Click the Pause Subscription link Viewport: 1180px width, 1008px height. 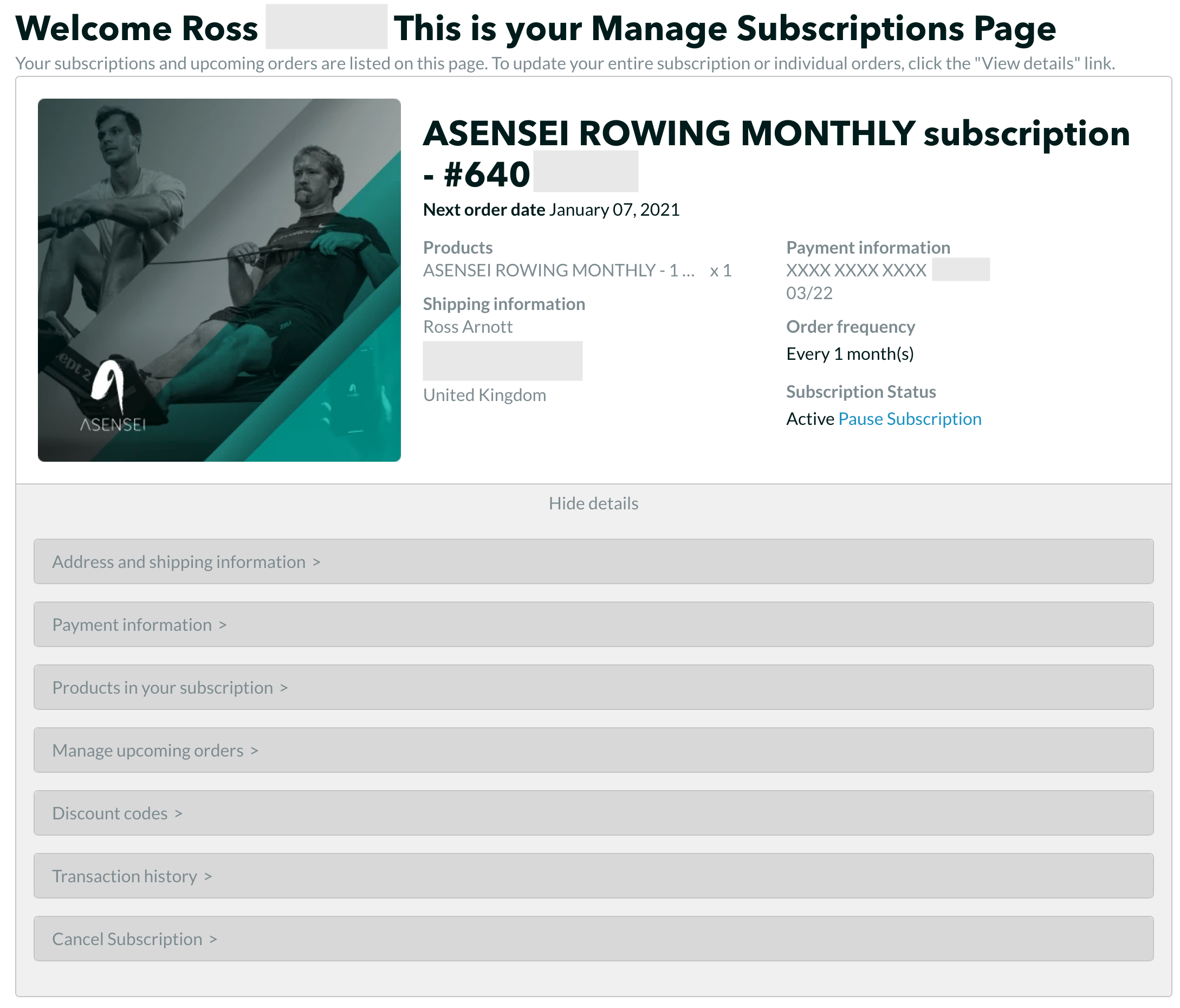[x=910, y=419]
